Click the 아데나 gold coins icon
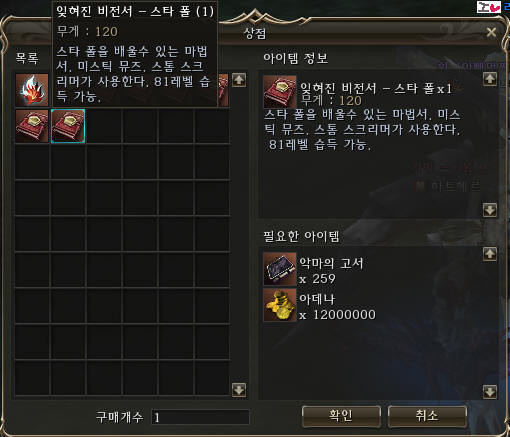Viewport: 510px width, 437px height. pos(280,305)
